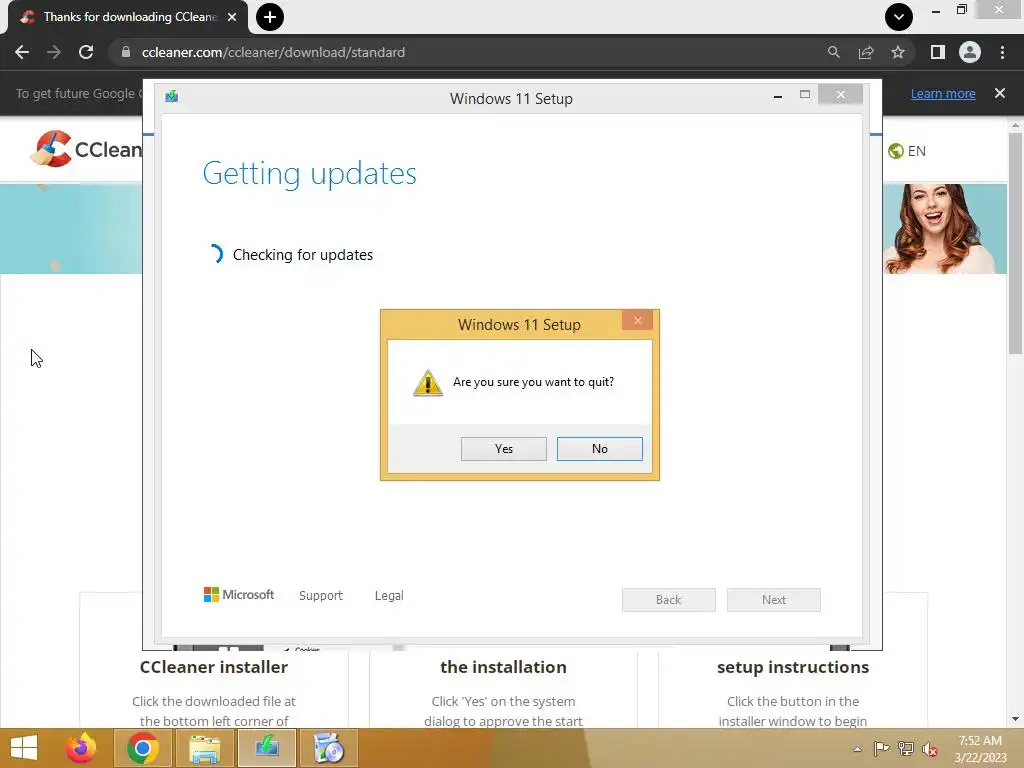Close the quit confirmation dialog
The image size is (1024, 768).
point(637,320)
